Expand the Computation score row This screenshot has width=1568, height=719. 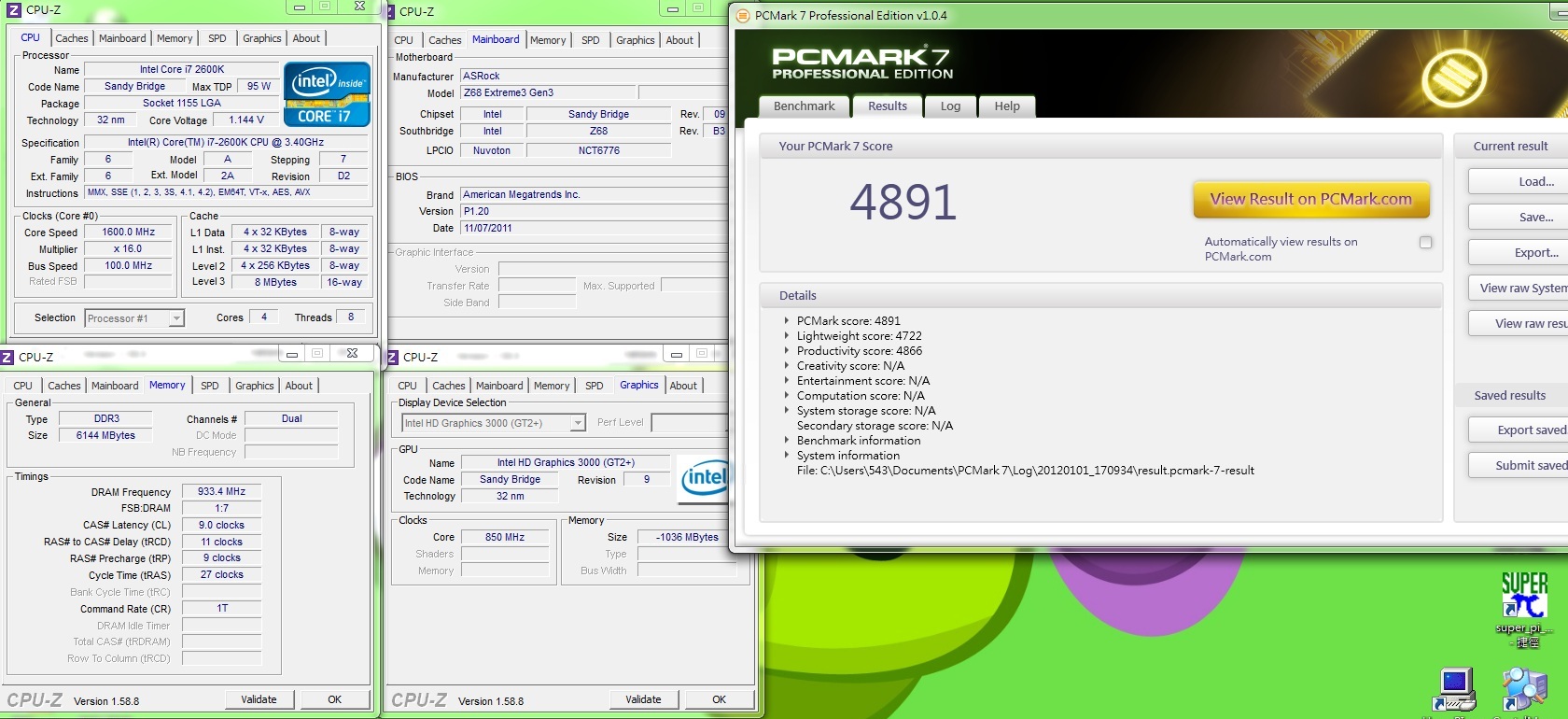click(786, 395)
